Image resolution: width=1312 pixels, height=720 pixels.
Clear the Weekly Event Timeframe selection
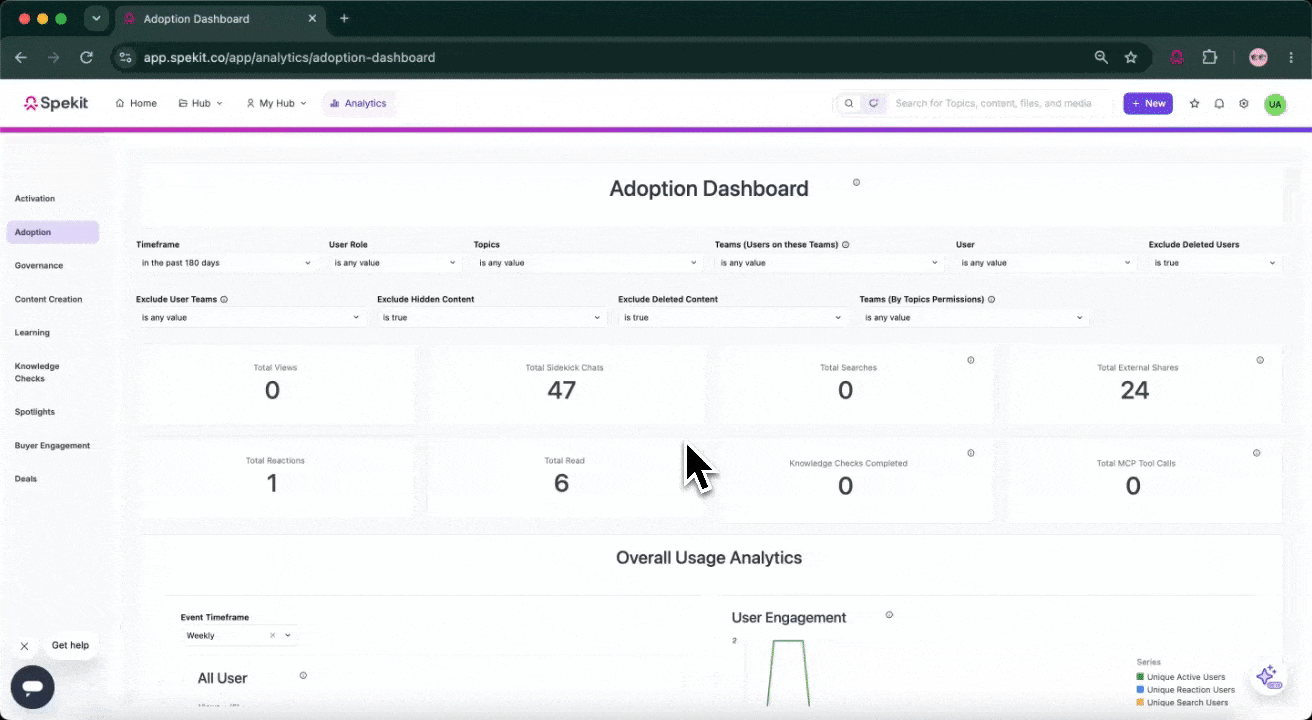coord(272,636)
